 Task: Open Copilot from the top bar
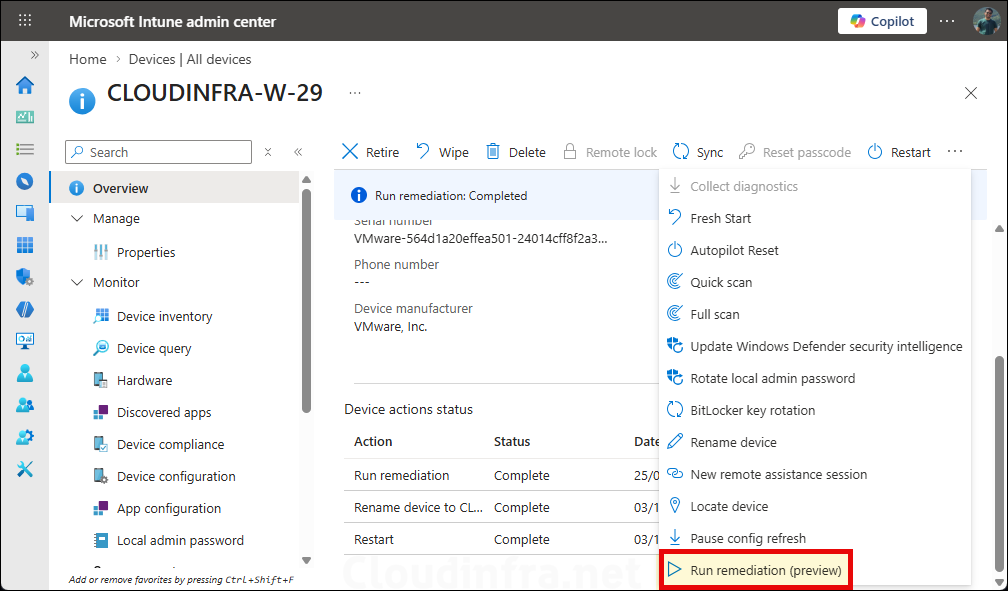tap(881, 21)
